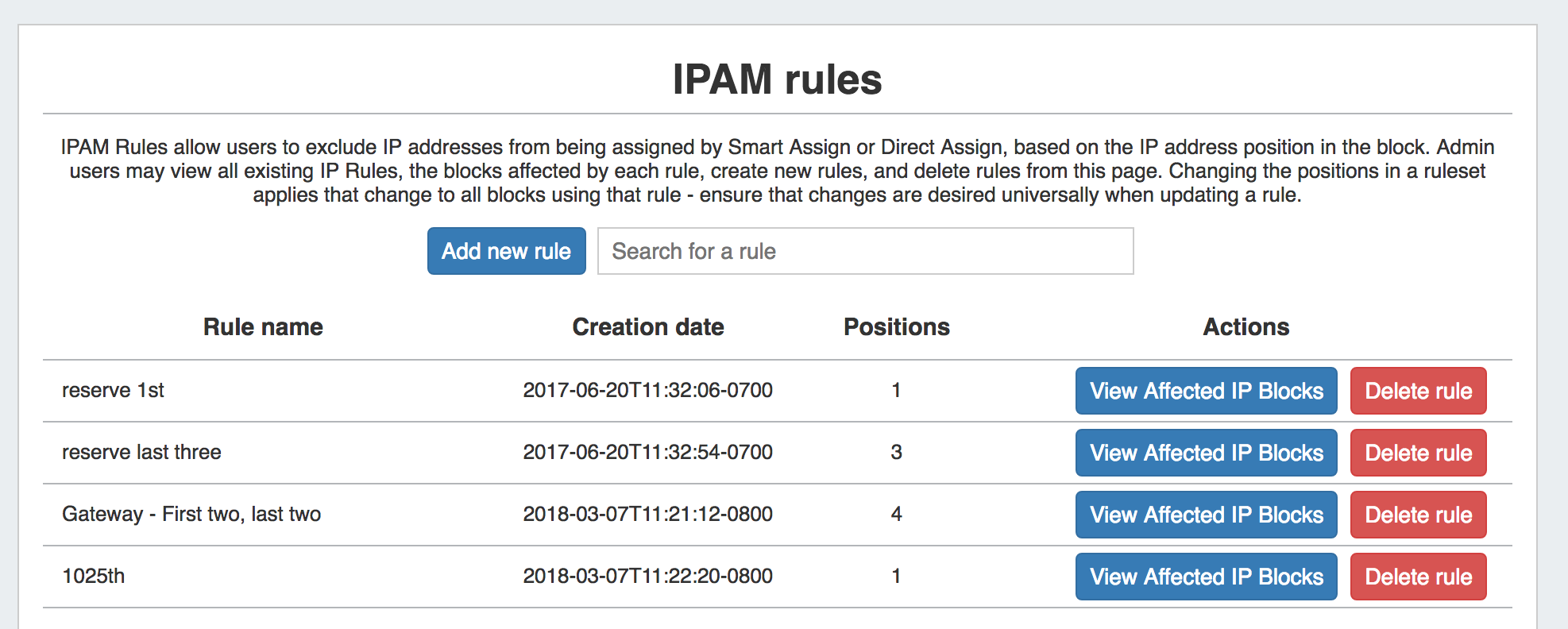Viewport: 1568px width, 629px height.
Task: Click the Add new rule button
Action: point(506,251)
